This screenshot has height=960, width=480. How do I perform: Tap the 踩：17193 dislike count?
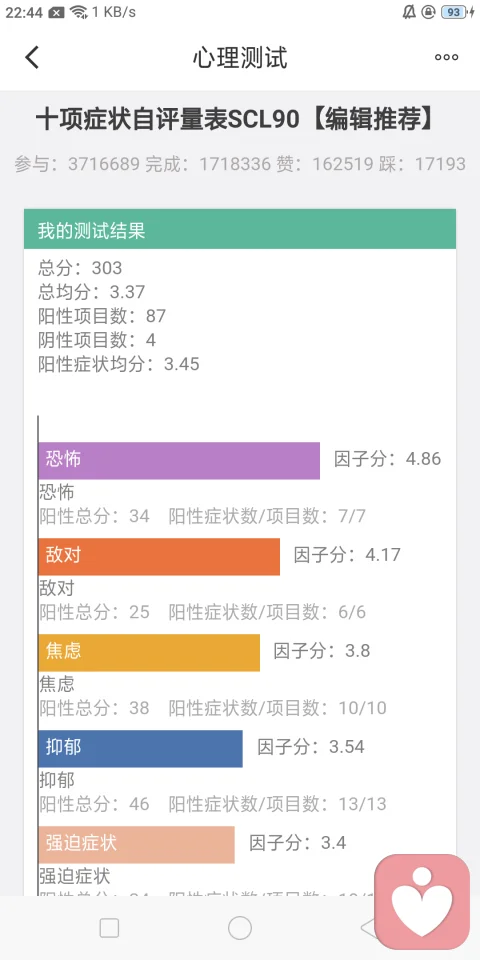pos(422,164)
